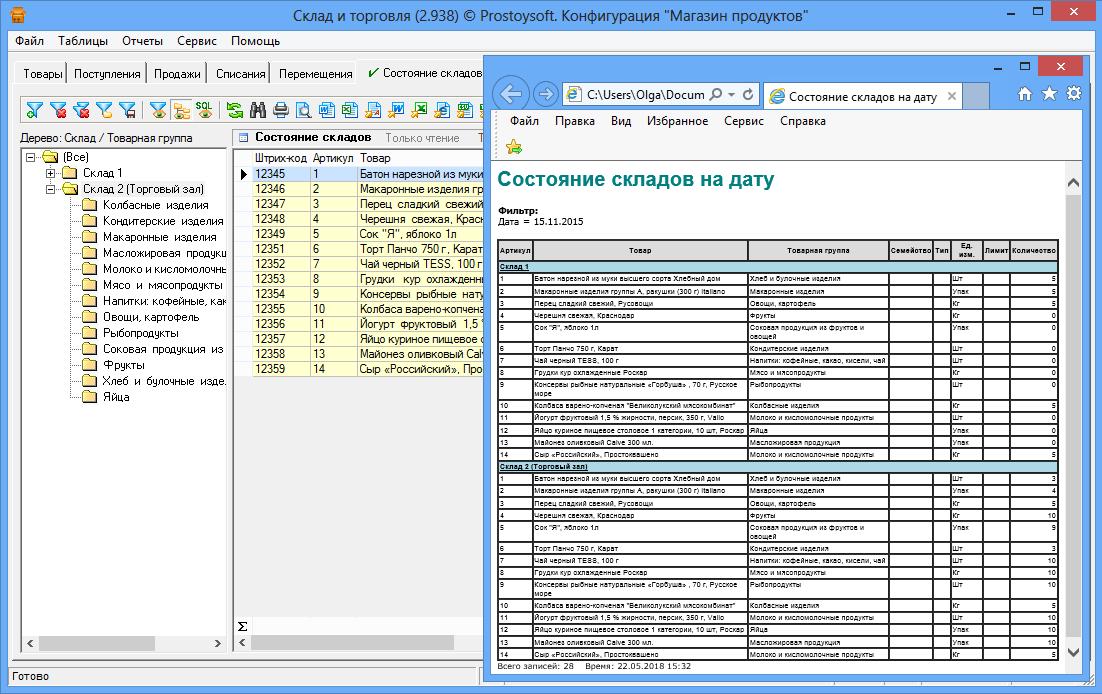
Task: Expand the Склад 1 tree node
Action: pos(51,173)
